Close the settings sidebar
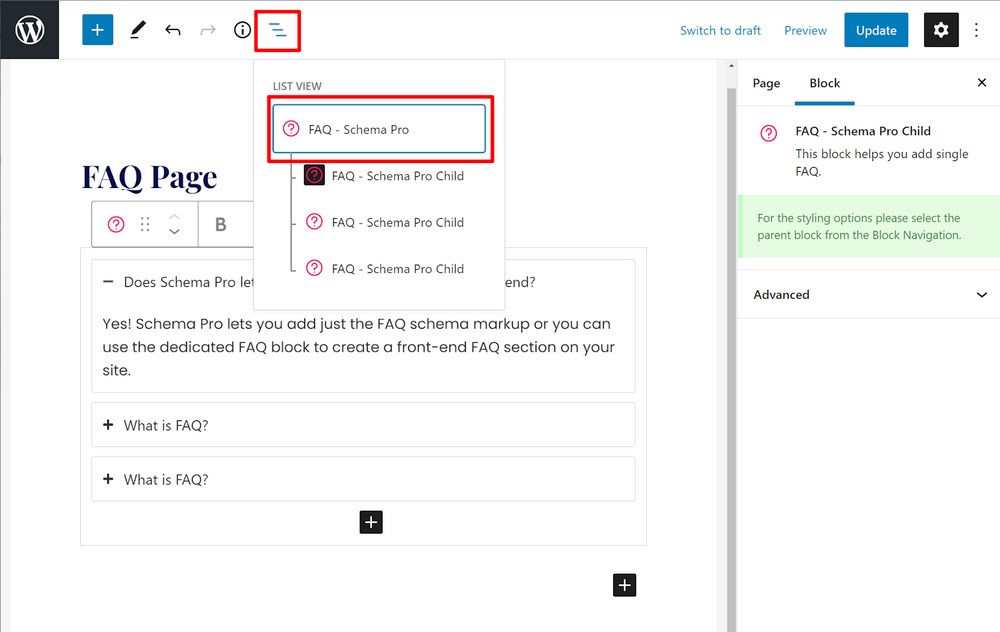This screenshot has height=632, width=1000. tap(982, 82)
